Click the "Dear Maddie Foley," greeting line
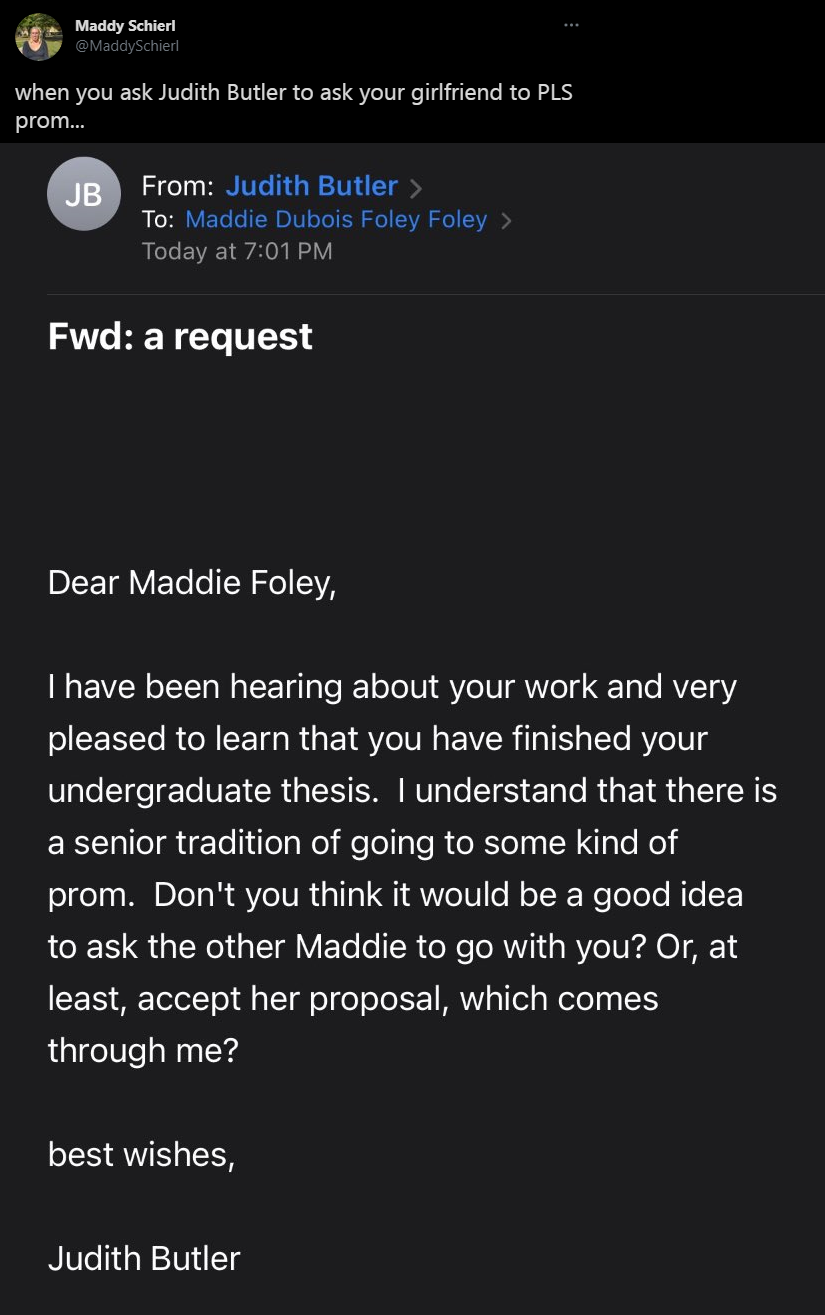The image size is (825, 1315). [x=192, y=582]
